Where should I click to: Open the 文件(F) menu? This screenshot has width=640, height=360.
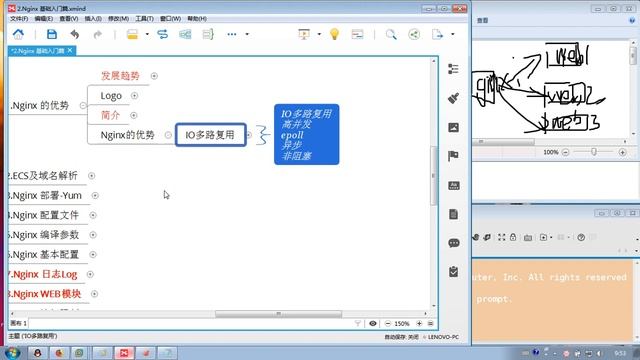19,19
